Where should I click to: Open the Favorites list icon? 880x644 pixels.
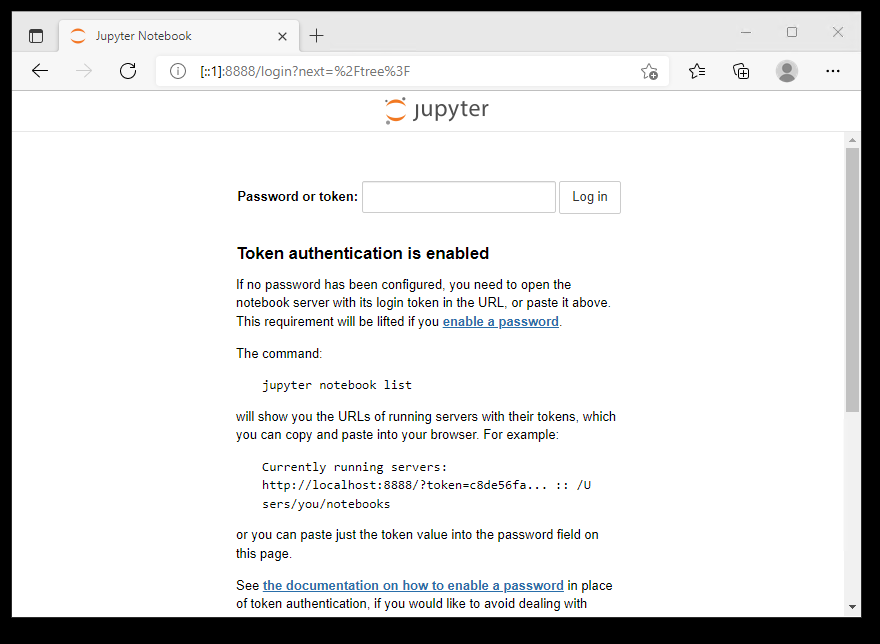[697, 71]
